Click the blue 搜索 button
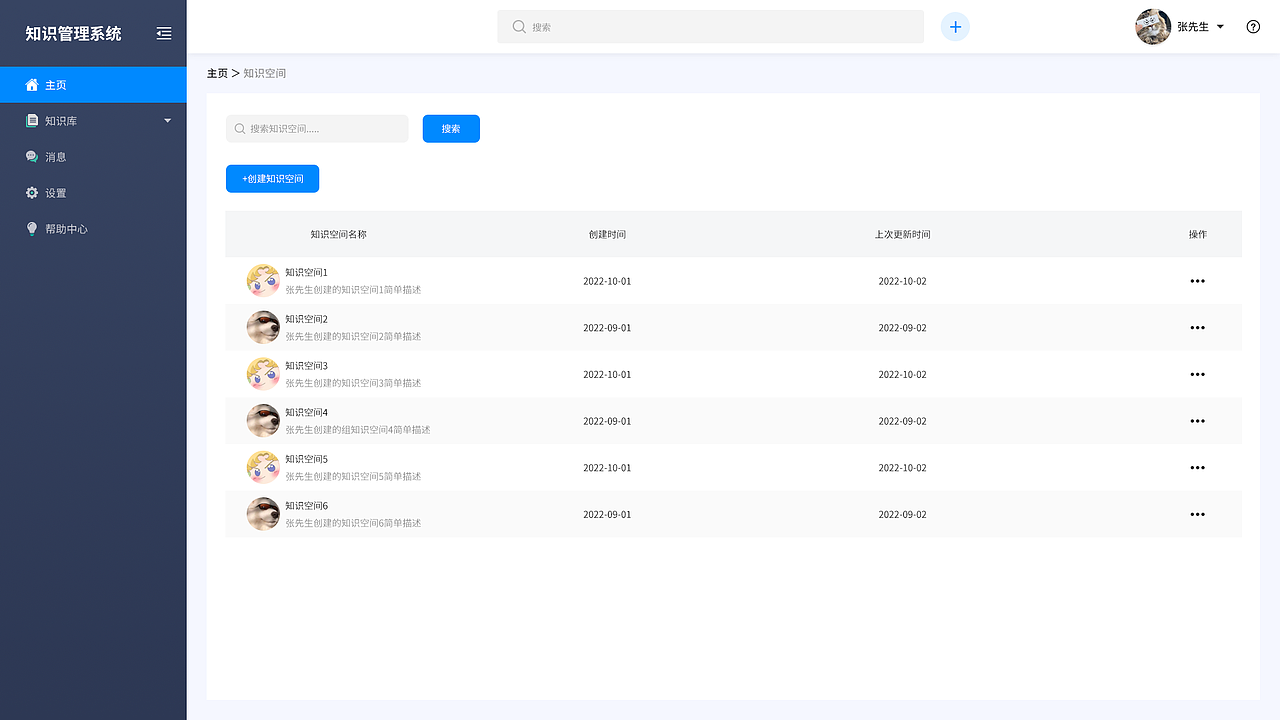This screenshot has height=720, width=1280. coord(451,129)
